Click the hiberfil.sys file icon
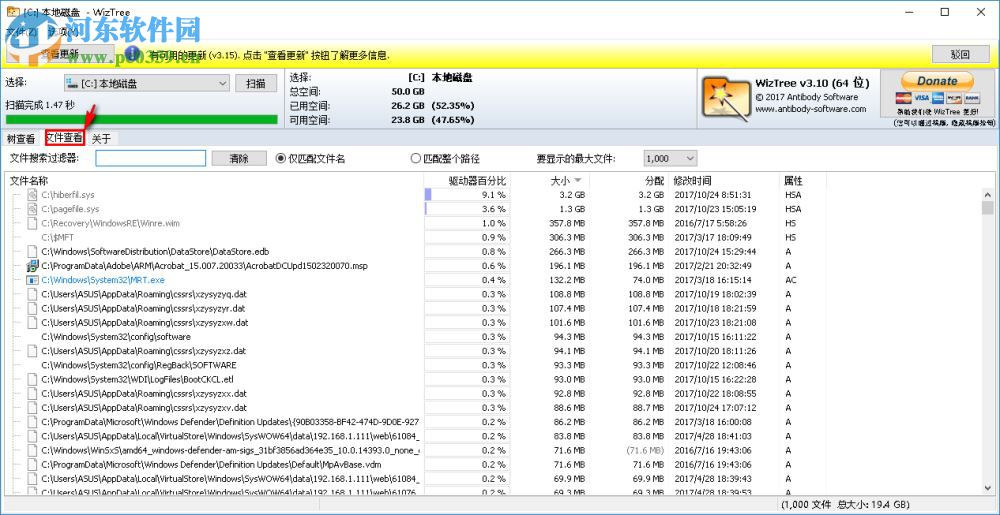The image size is (1000, 515). pos(32,195)
